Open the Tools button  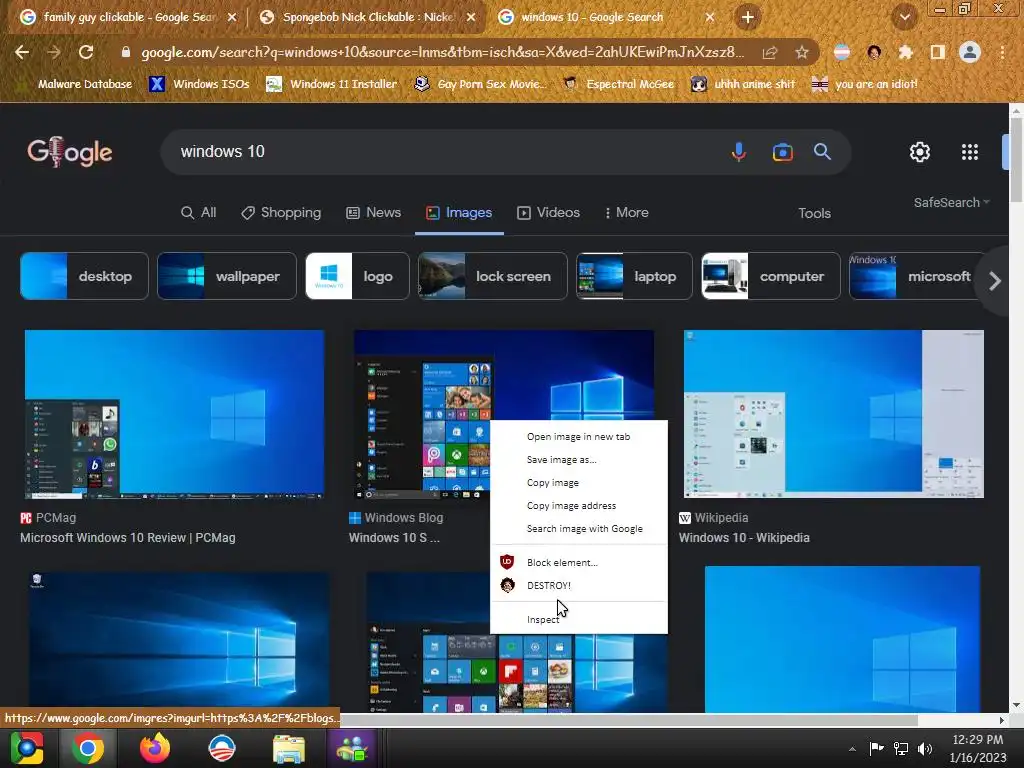814,213
